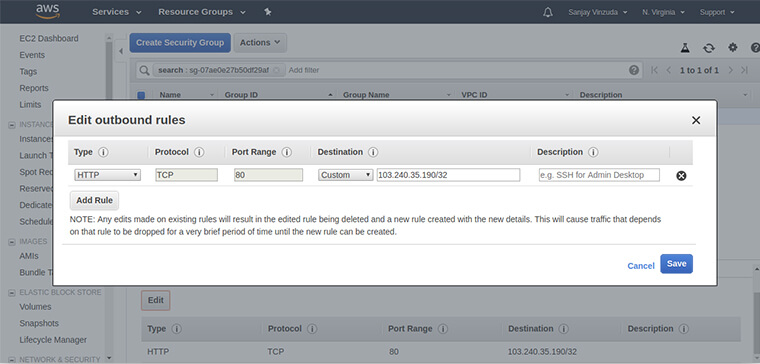Viewport: 760px width, 364px height.
Task: Open the Resource Groups menu
Action: coord(202,12)
